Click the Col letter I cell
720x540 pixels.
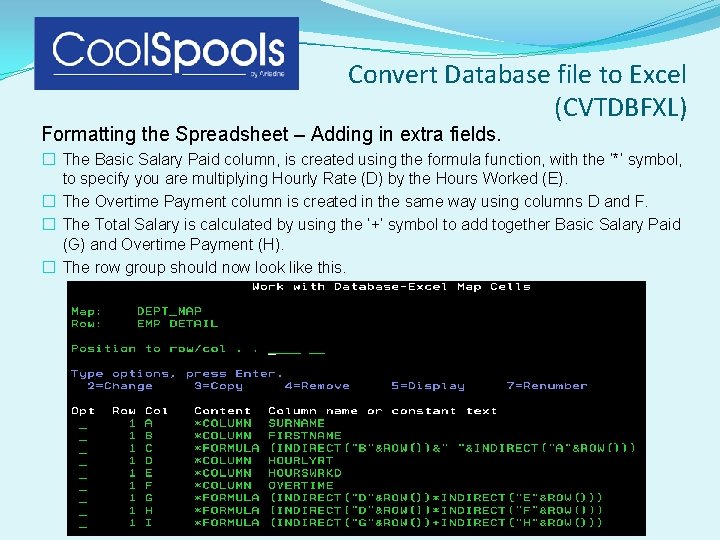click(x=148, y=523)
